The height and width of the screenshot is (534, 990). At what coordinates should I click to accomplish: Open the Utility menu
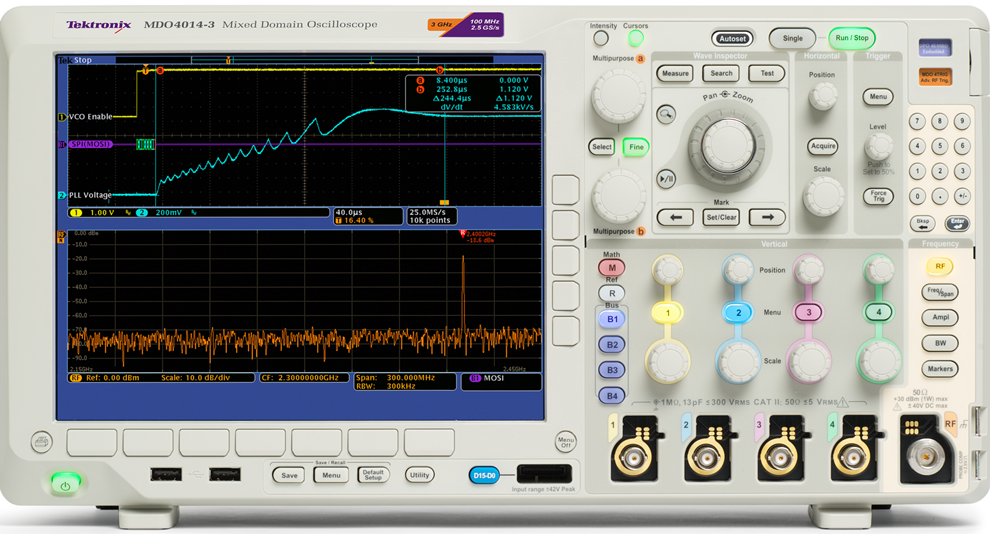pyautogui.click(x=419, y=475)
